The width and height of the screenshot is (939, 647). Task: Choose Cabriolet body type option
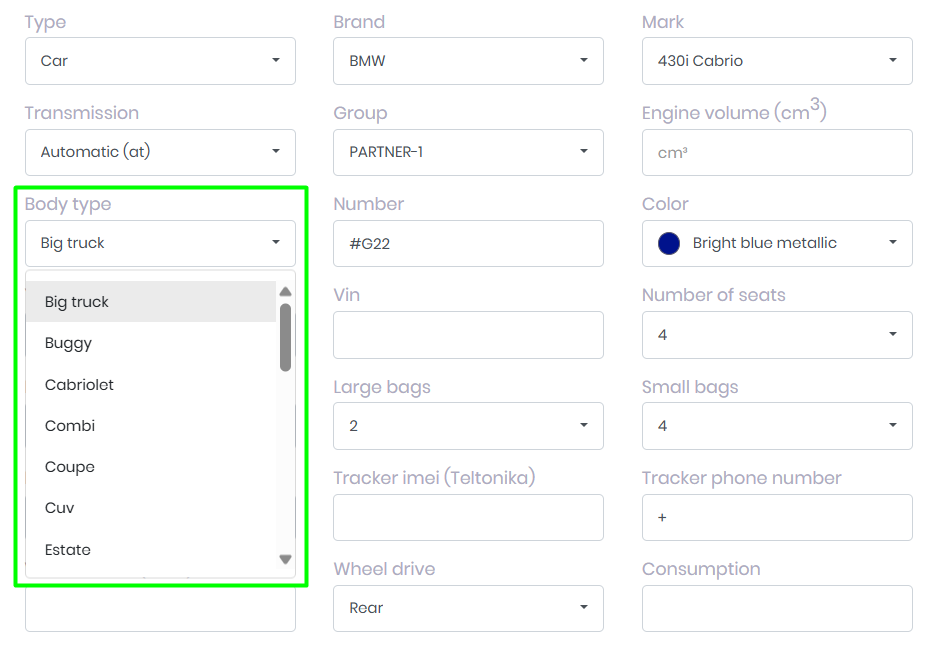tap(79, 385)
